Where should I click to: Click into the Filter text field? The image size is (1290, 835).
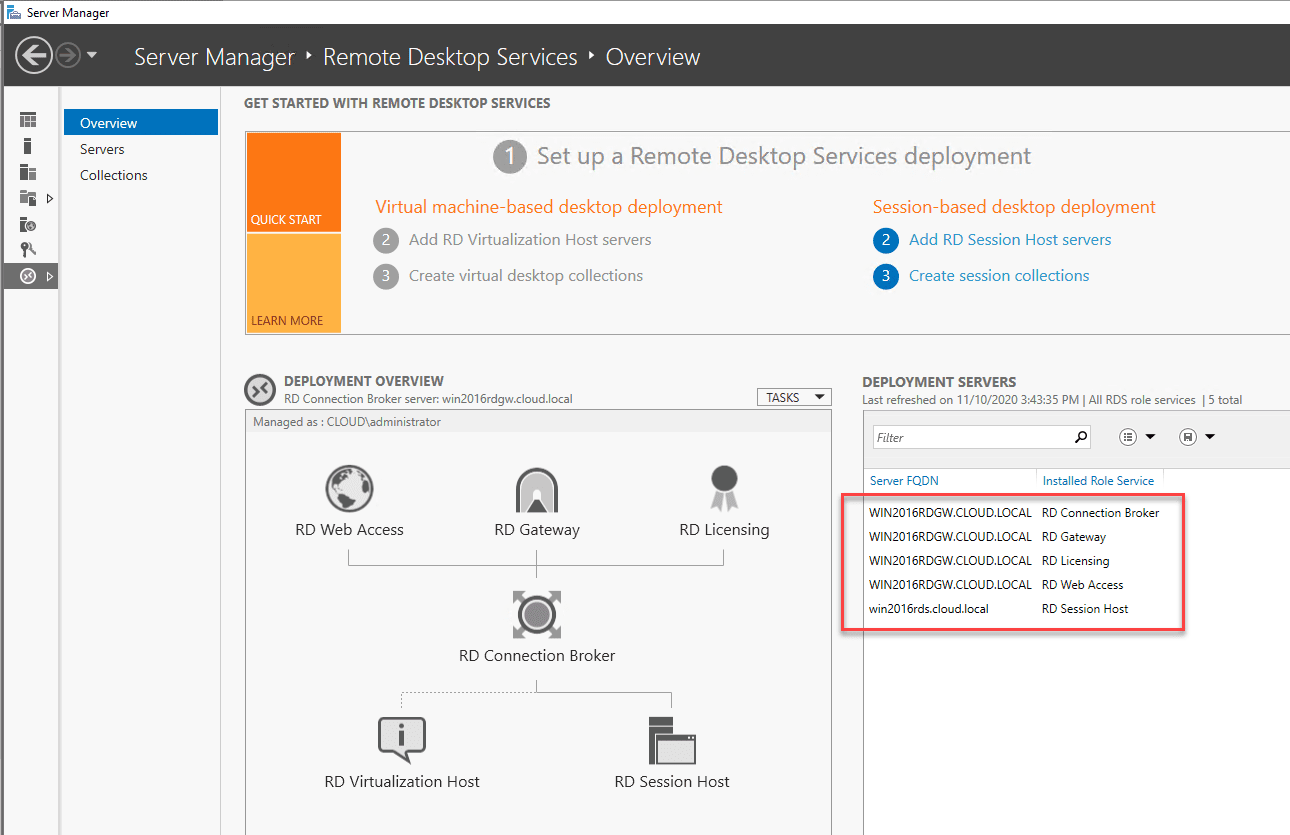point(970,437)
